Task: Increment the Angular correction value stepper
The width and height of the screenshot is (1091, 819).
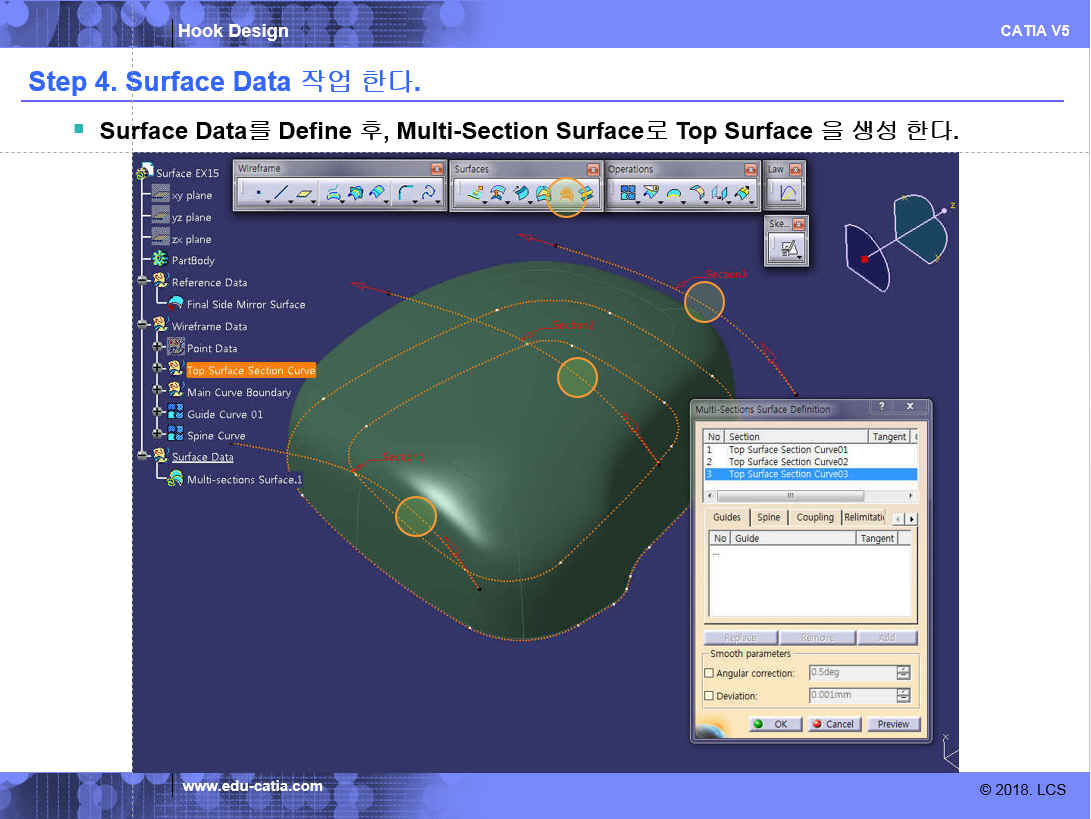Action: (x=903, y=669)
